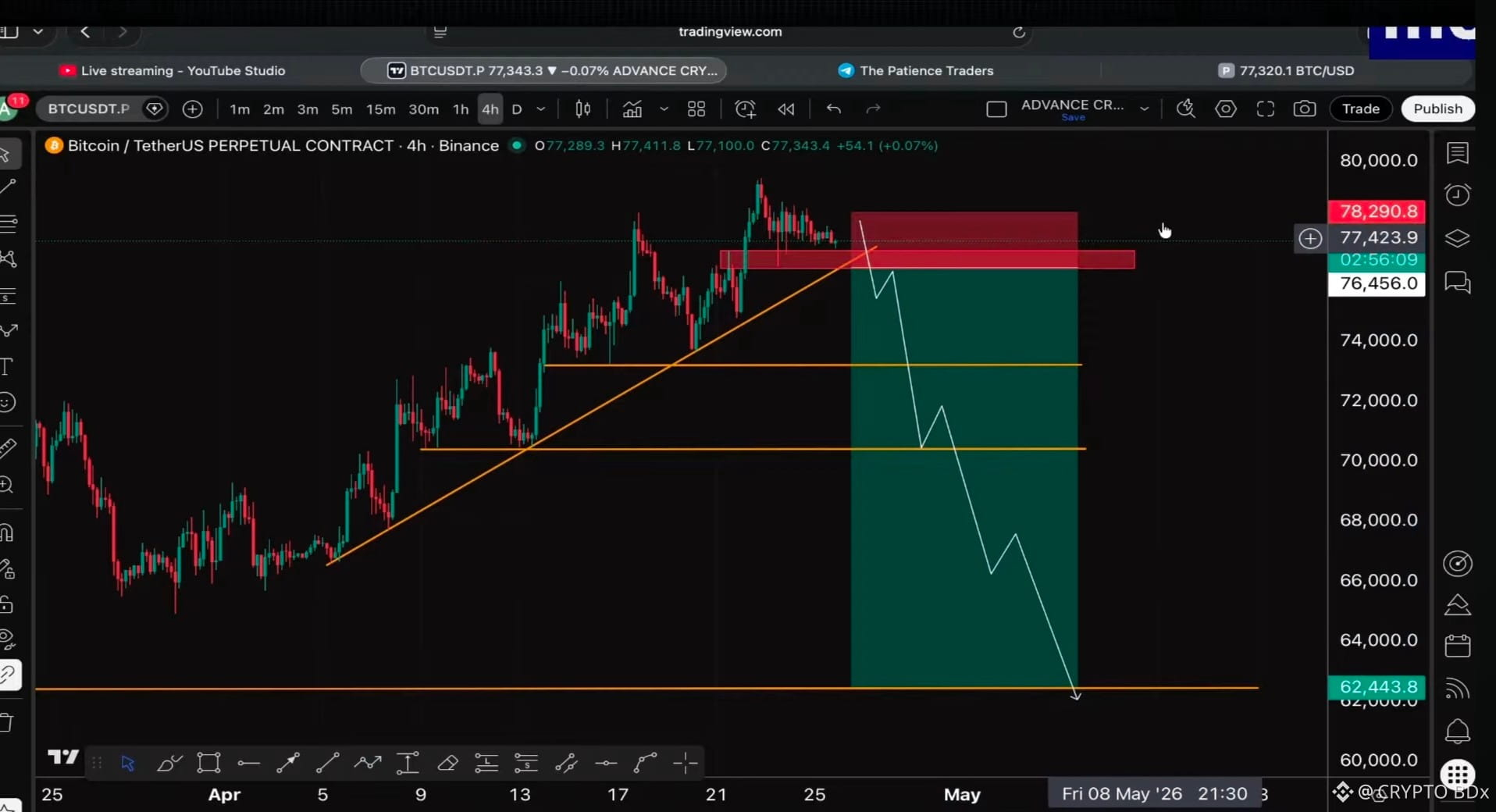Select the rectangle tool in floating toolbar
Image resolution: width=1496 pixels, height=812 pixels.
(x=208, y=763)
